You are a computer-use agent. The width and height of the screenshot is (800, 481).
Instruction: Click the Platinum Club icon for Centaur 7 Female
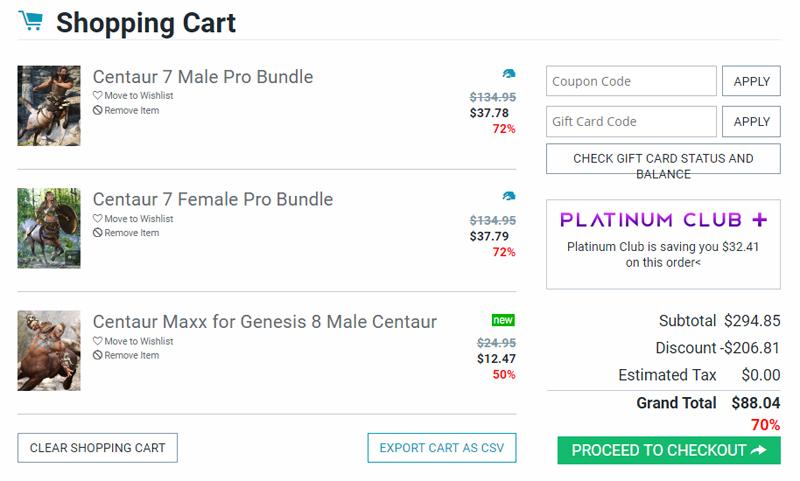tap(509, 196)
